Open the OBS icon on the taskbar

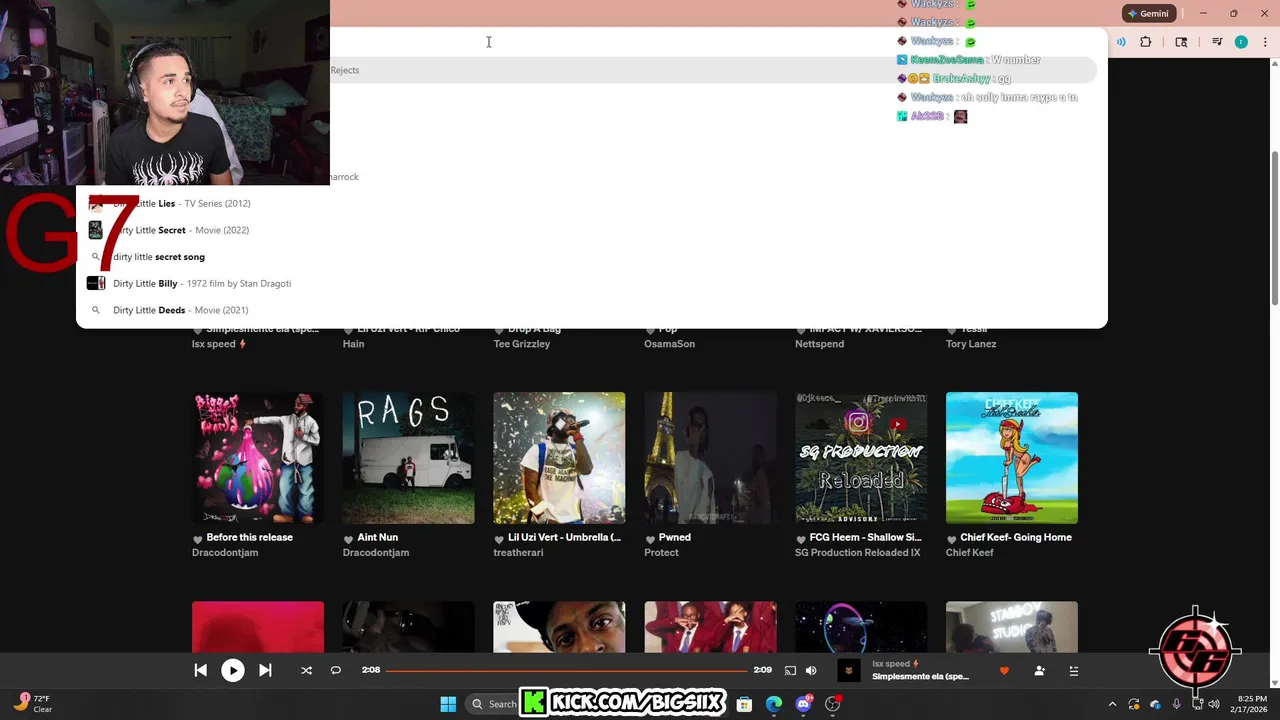click(x=832, y=704)
